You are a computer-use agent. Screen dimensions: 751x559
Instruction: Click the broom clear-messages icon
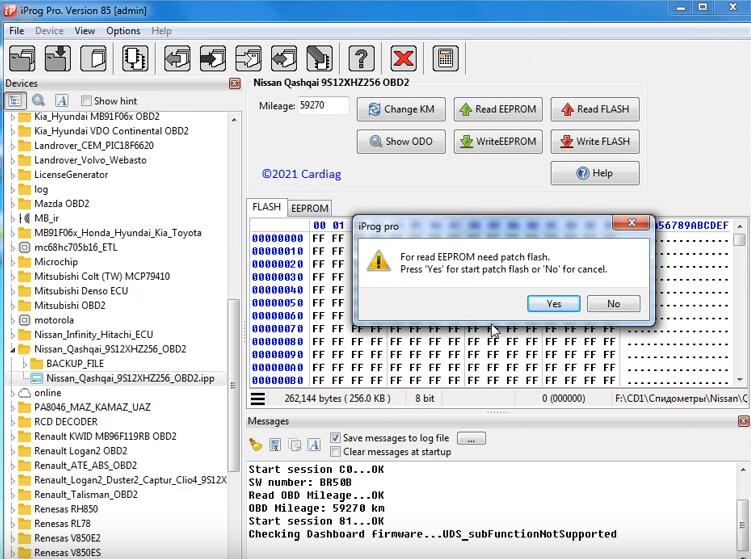click(256, 445)
